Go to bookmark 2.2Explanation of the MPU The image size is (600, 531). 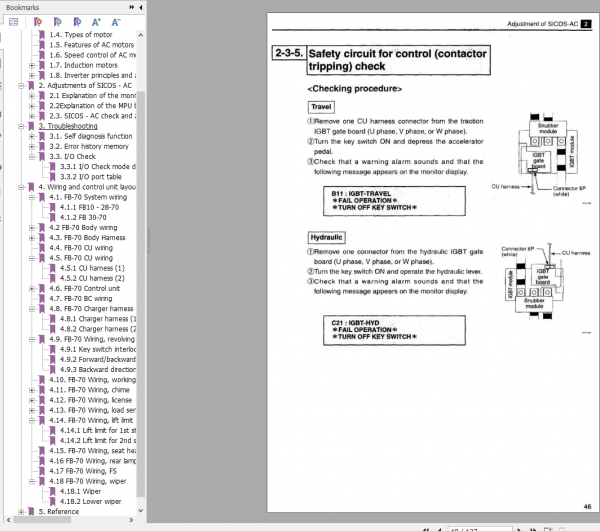(92, 106)
